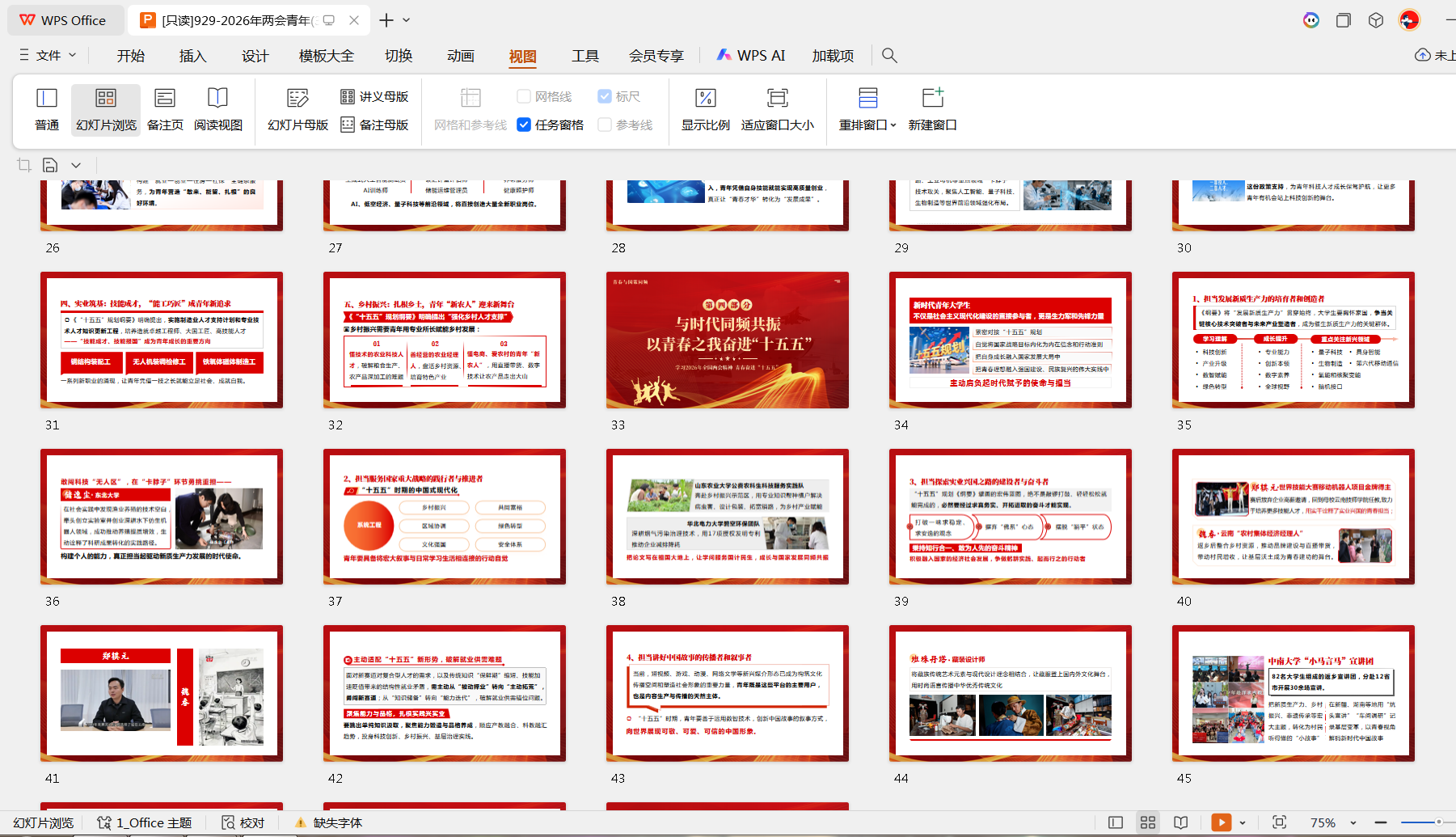Open the Tools (工具) ribbon tab
1456x837 pixels.
(585, 55)
